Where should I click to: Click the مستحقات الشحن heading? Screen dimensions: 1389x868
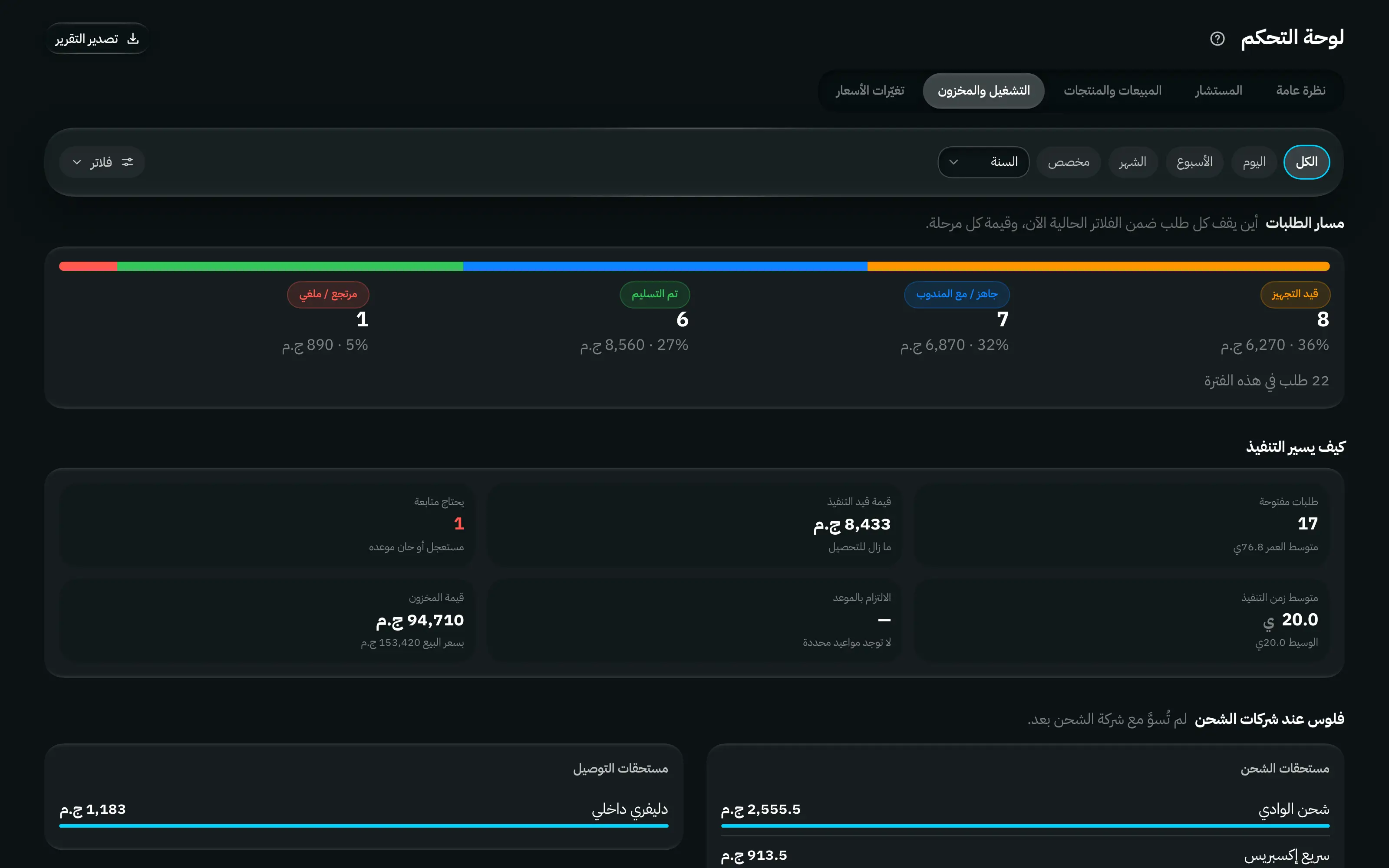click(x=1284, y=768)
